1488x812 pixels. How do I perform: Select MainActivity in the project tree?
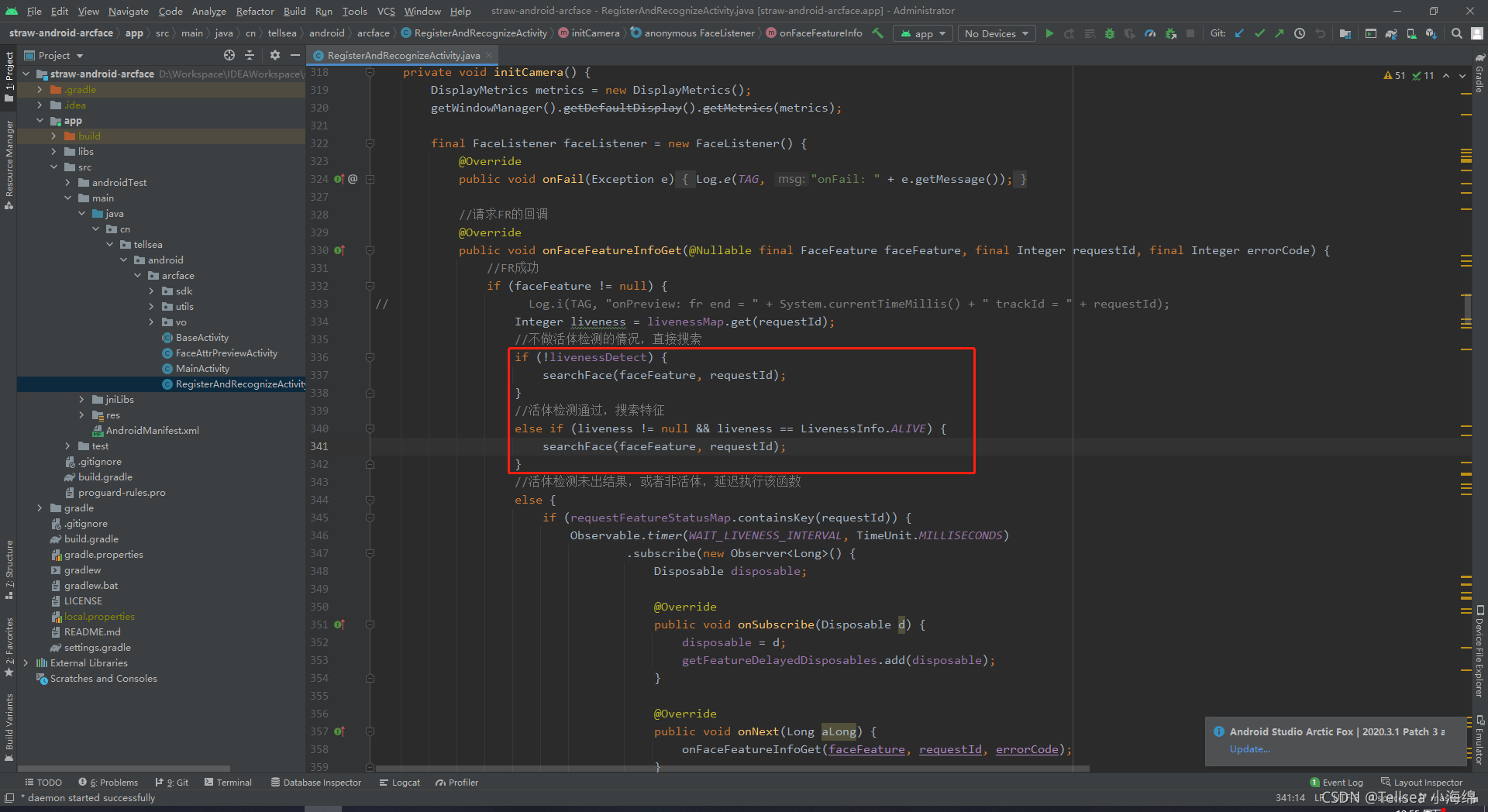click(x=202, y=368)
